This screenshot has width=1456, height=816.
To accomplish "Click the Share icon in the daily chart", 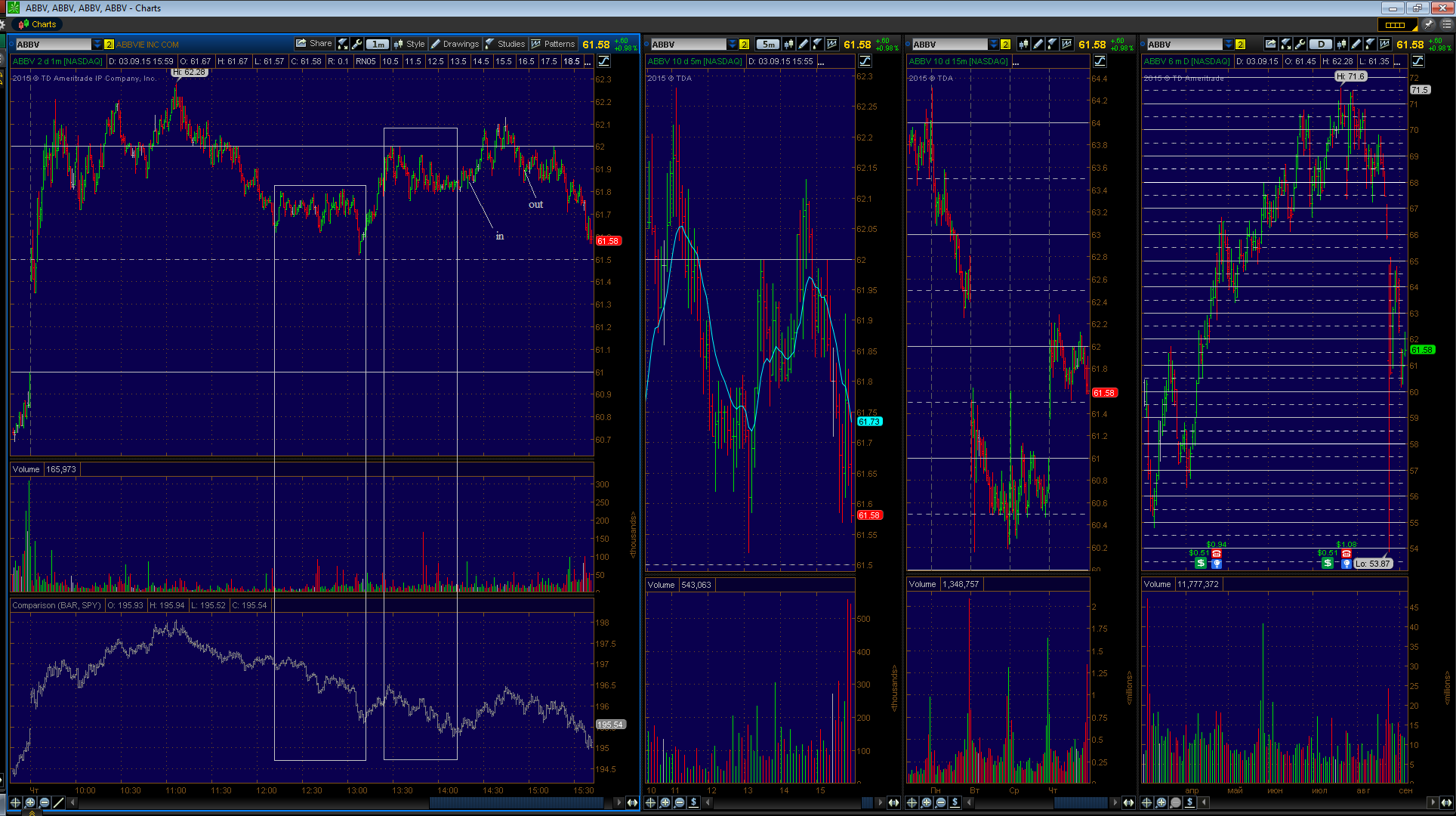I will tap(1270, 45).
